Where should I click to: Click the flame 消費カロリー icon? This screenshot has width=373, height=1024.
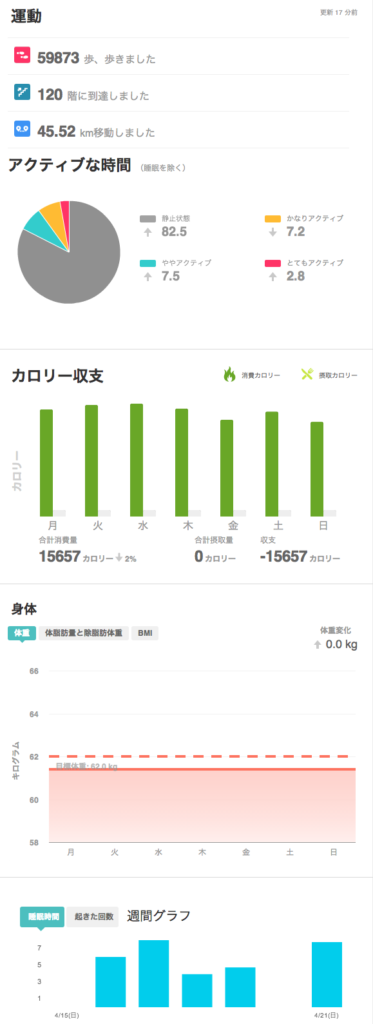[x=229, y=375]
